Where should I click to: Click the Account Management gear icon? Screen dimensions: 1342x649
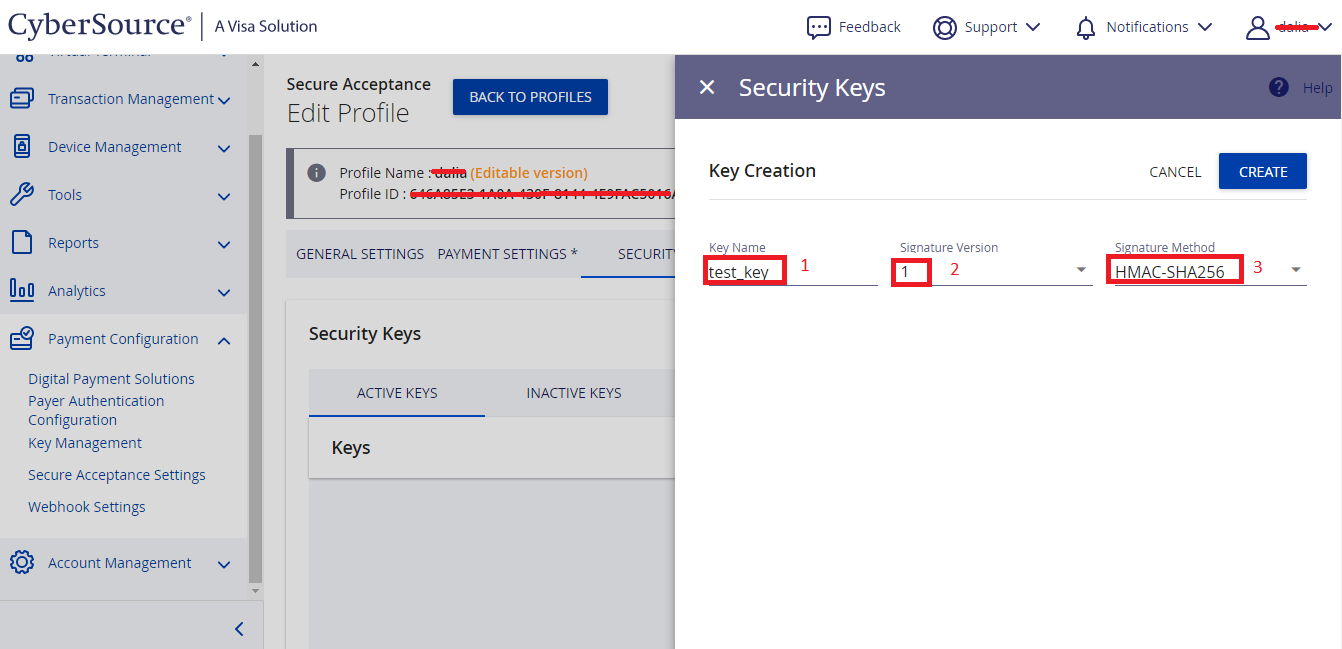(x=22, y=562)
